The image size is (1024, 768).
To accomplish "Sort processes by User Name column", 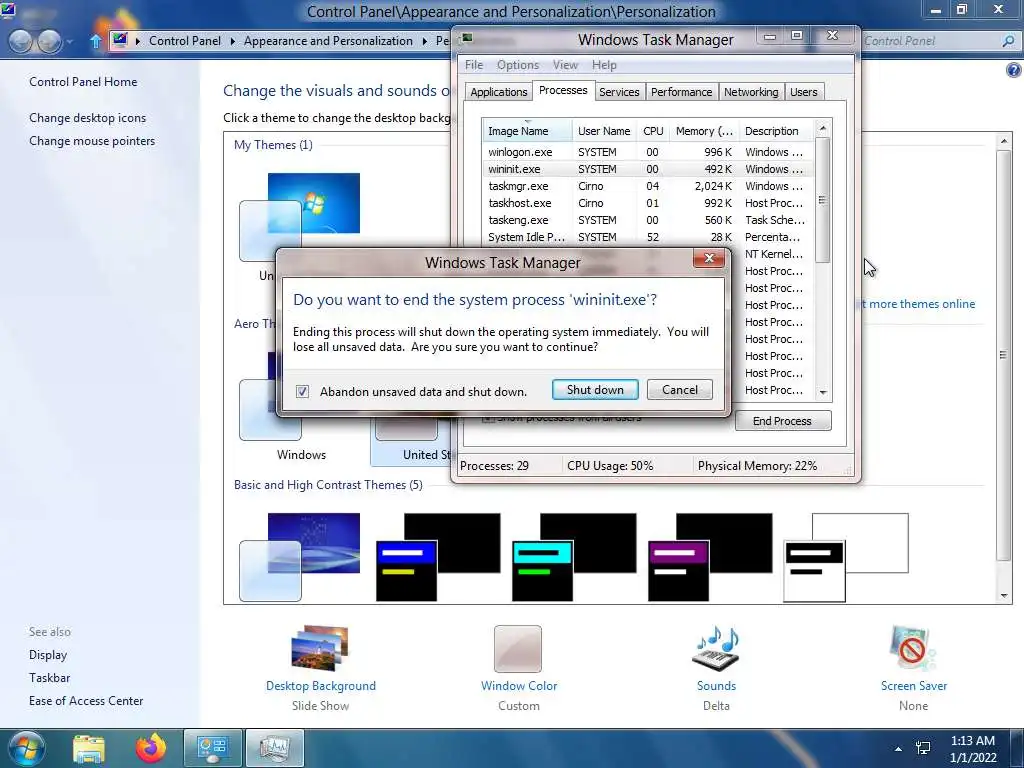I will pyautogui.click(x=604, y=131).
